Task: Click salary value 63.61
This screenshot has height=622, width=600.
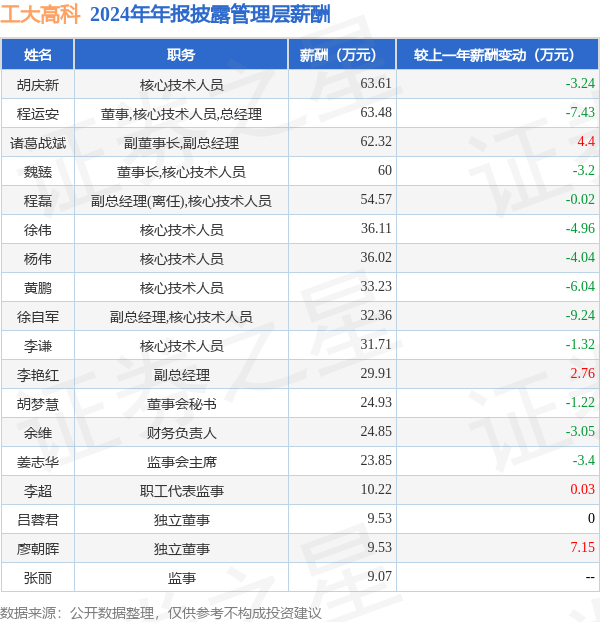Action: [x=376, y=83]
